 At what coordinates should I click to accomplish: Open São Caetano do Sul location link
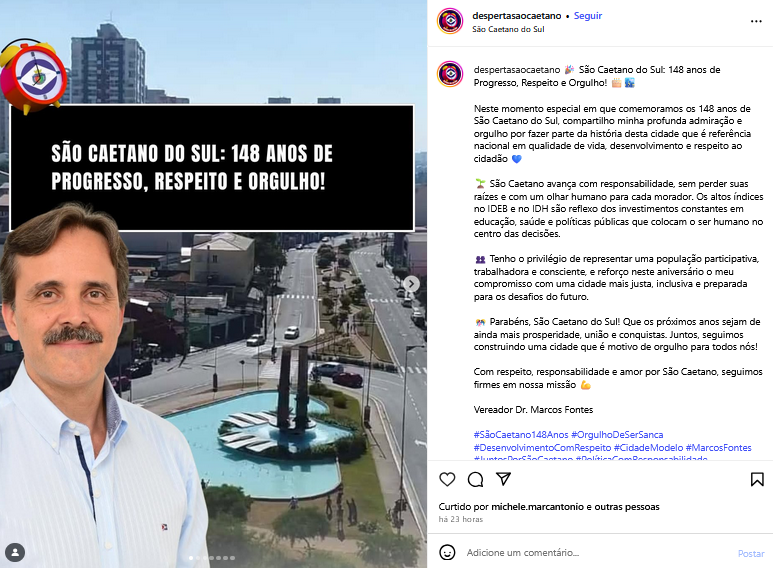click(x=508, y=29)
